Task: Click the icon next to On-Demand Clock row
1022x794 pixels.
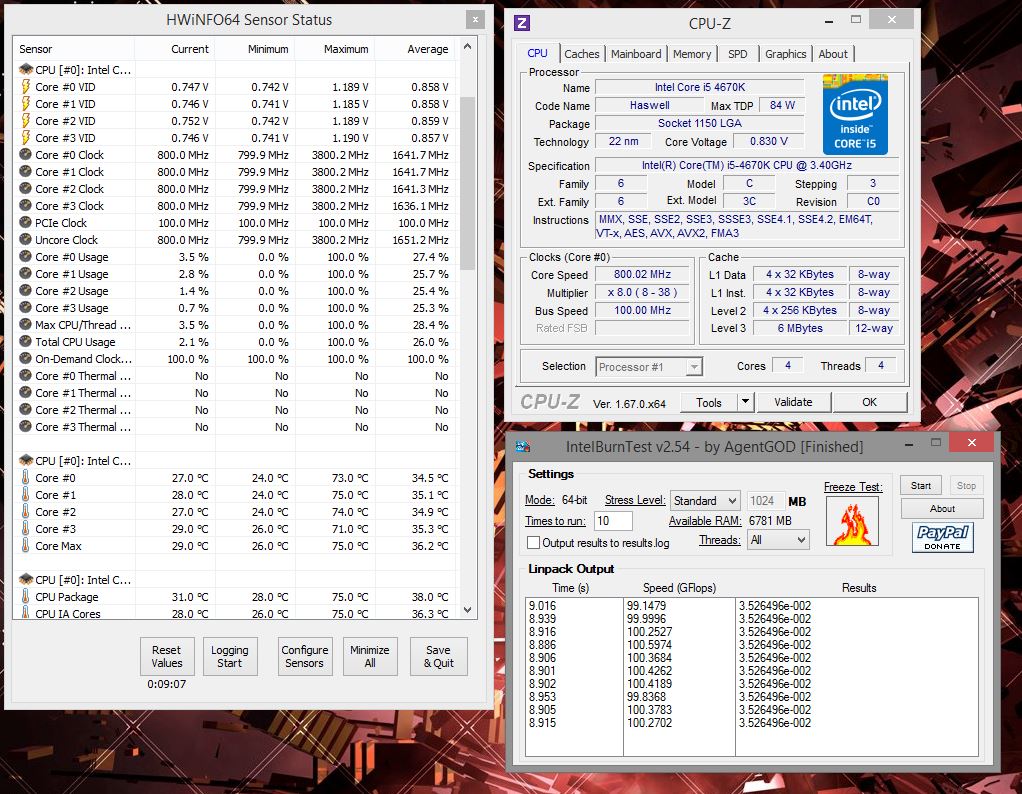Action: tap(25, 359)
